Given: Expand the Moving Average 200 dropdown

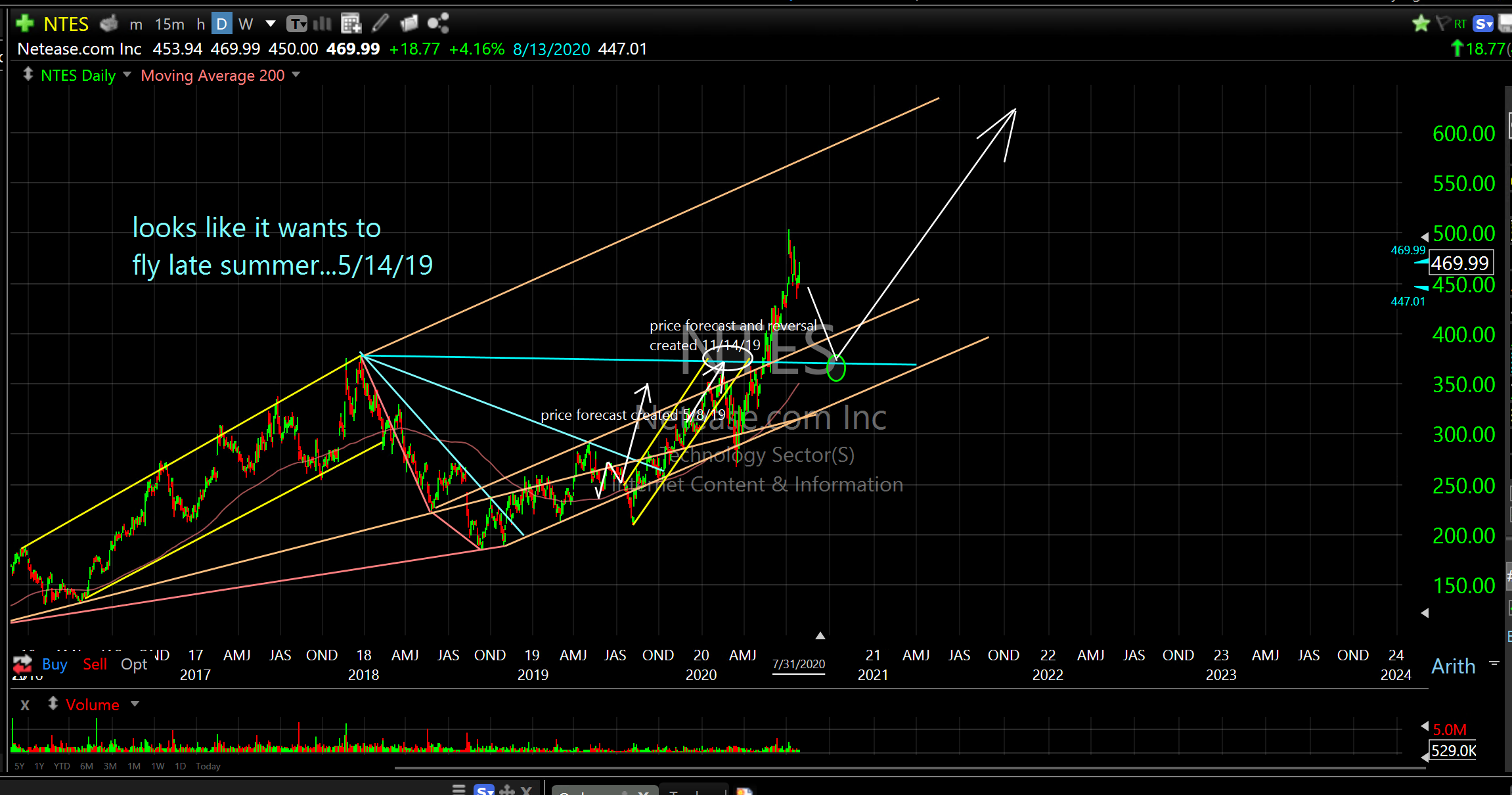Looking at the screenshot, I should [296, 75].
